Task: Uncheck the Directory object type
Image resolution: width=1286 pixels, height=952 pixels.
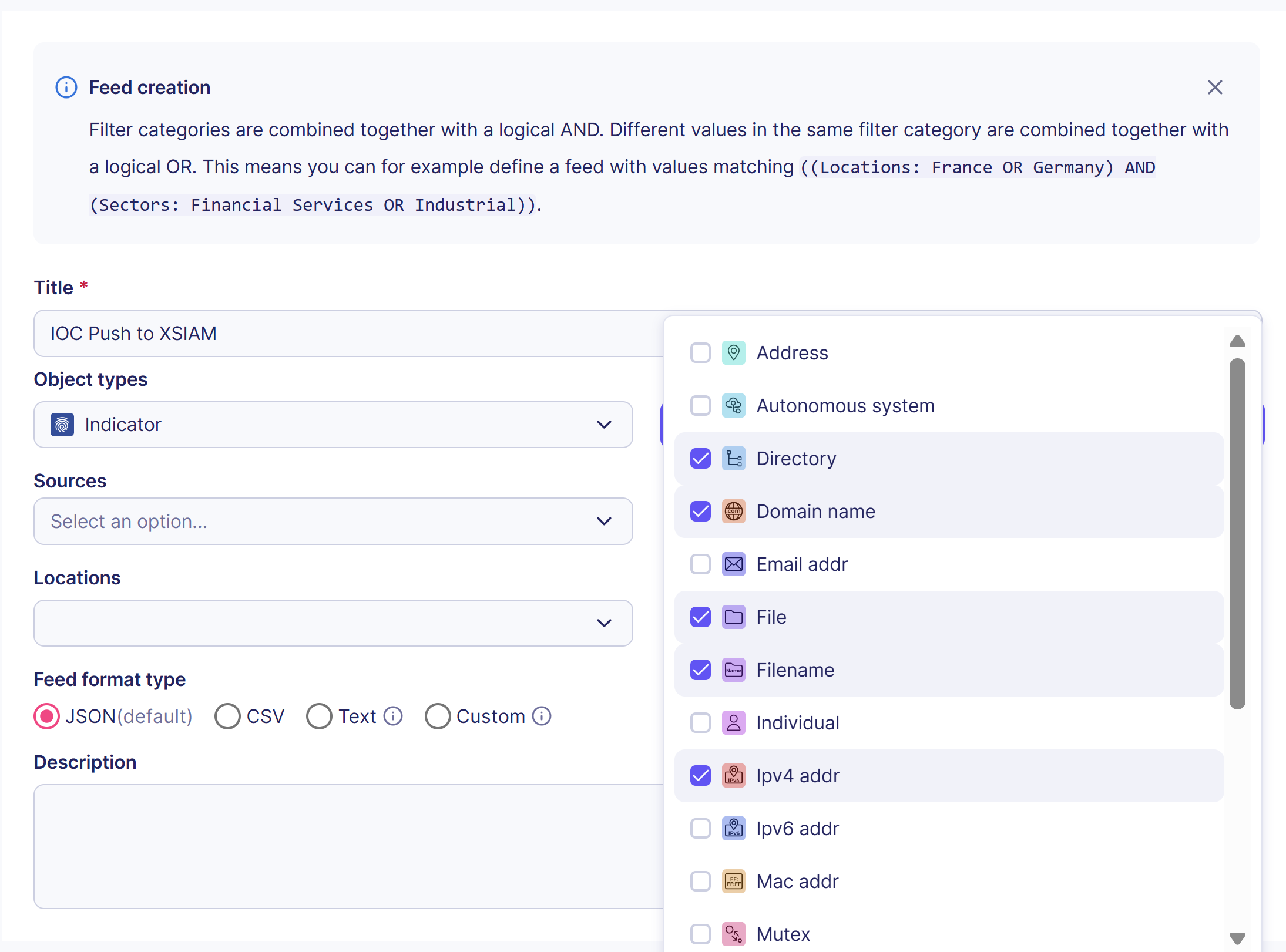Action: coord(700,458)
